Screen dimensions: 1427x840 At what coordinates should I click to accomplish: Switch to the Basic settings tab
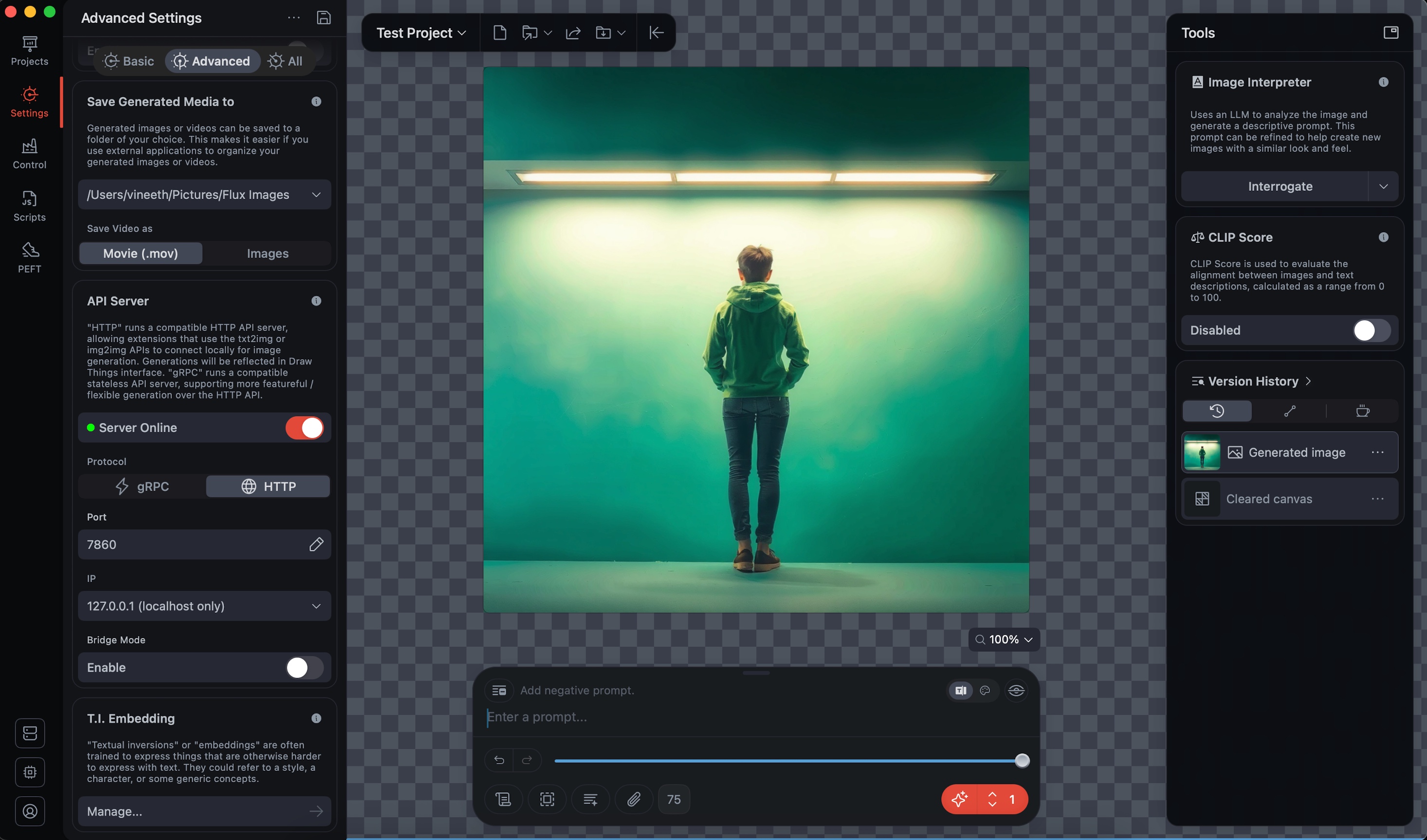(129, 61)
